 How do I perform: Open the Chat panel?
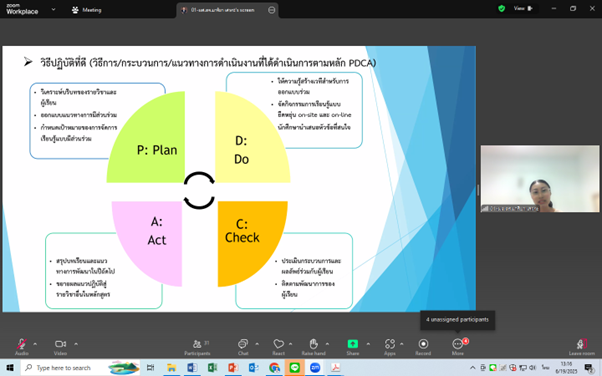click(243, 346)
